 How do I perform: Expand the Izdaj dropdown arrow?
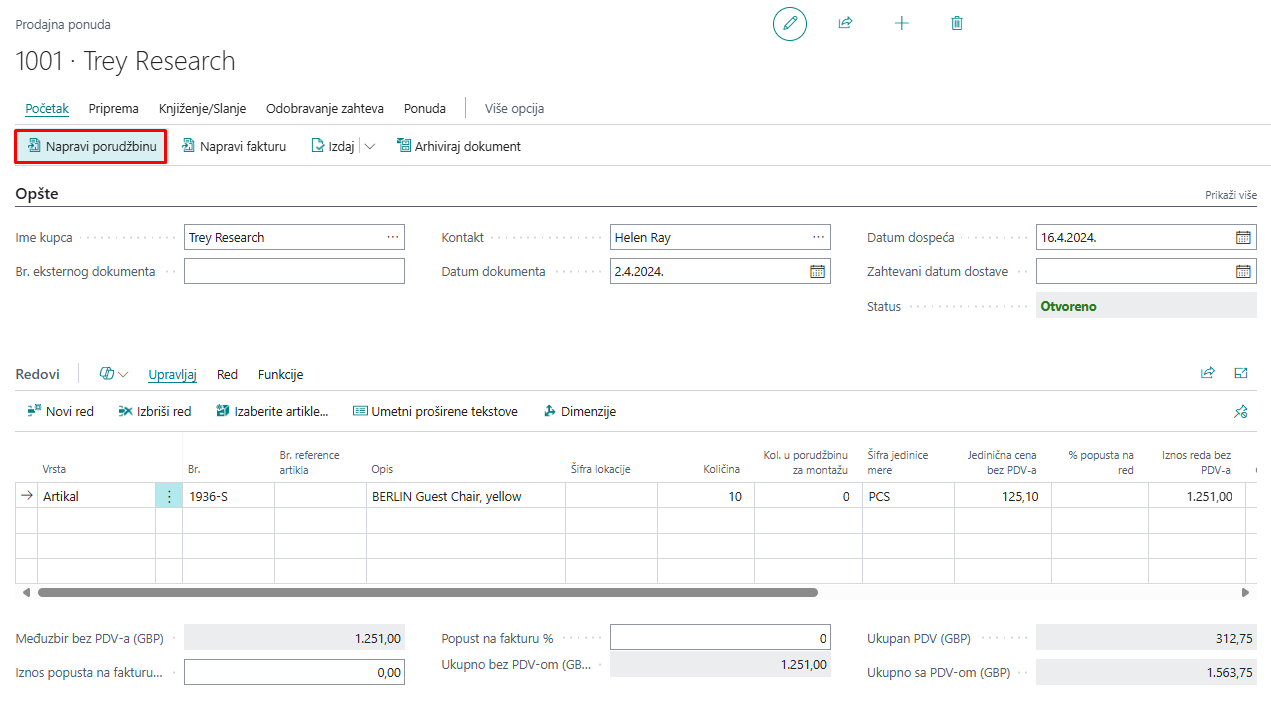click(x=370, y=146)
